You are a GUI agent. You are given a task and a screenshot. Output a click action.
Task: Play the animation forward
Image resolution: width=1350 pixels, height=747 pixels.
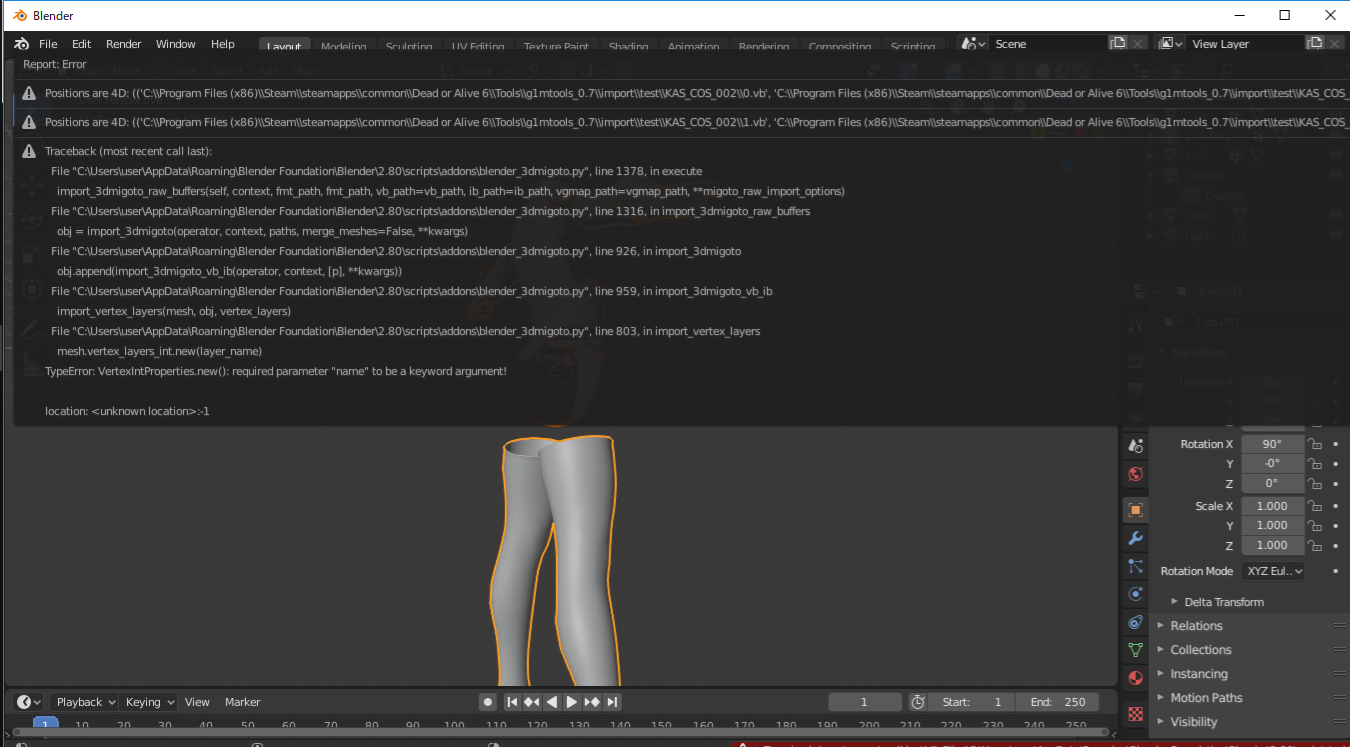tap(572, 702)
